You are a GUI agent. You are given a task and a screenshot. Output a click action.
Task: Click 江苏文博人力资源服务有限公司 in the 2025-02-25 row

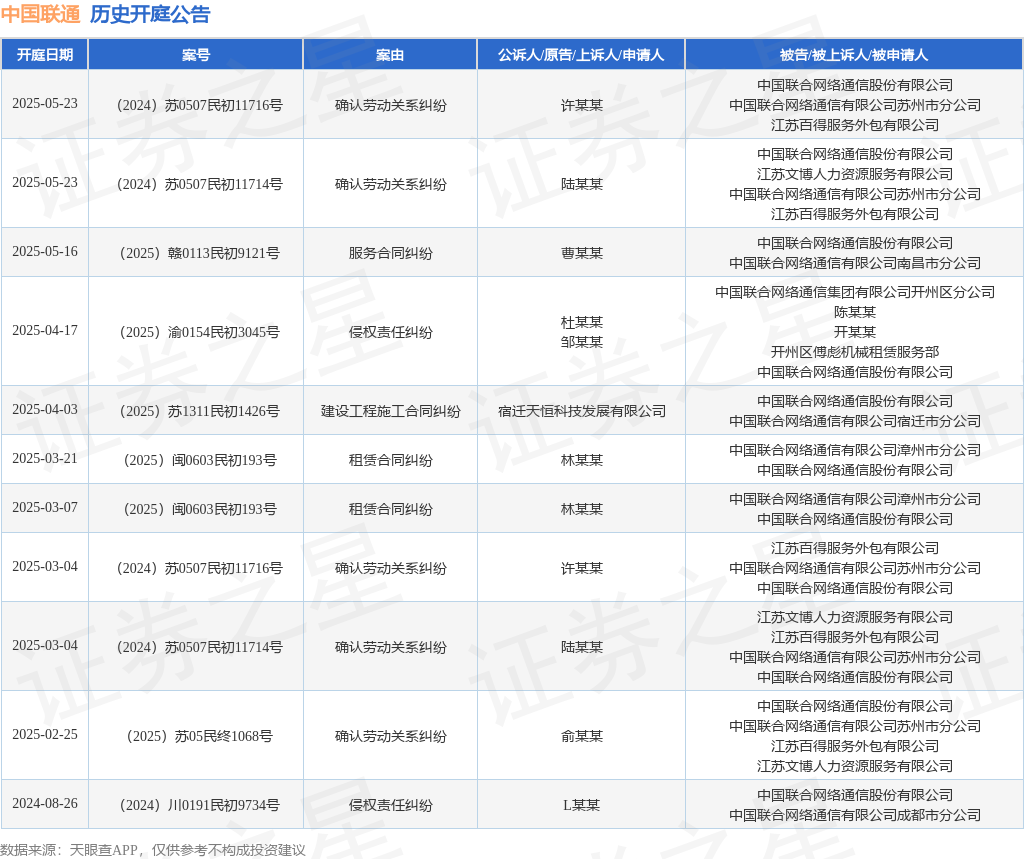tap(855, 766)
